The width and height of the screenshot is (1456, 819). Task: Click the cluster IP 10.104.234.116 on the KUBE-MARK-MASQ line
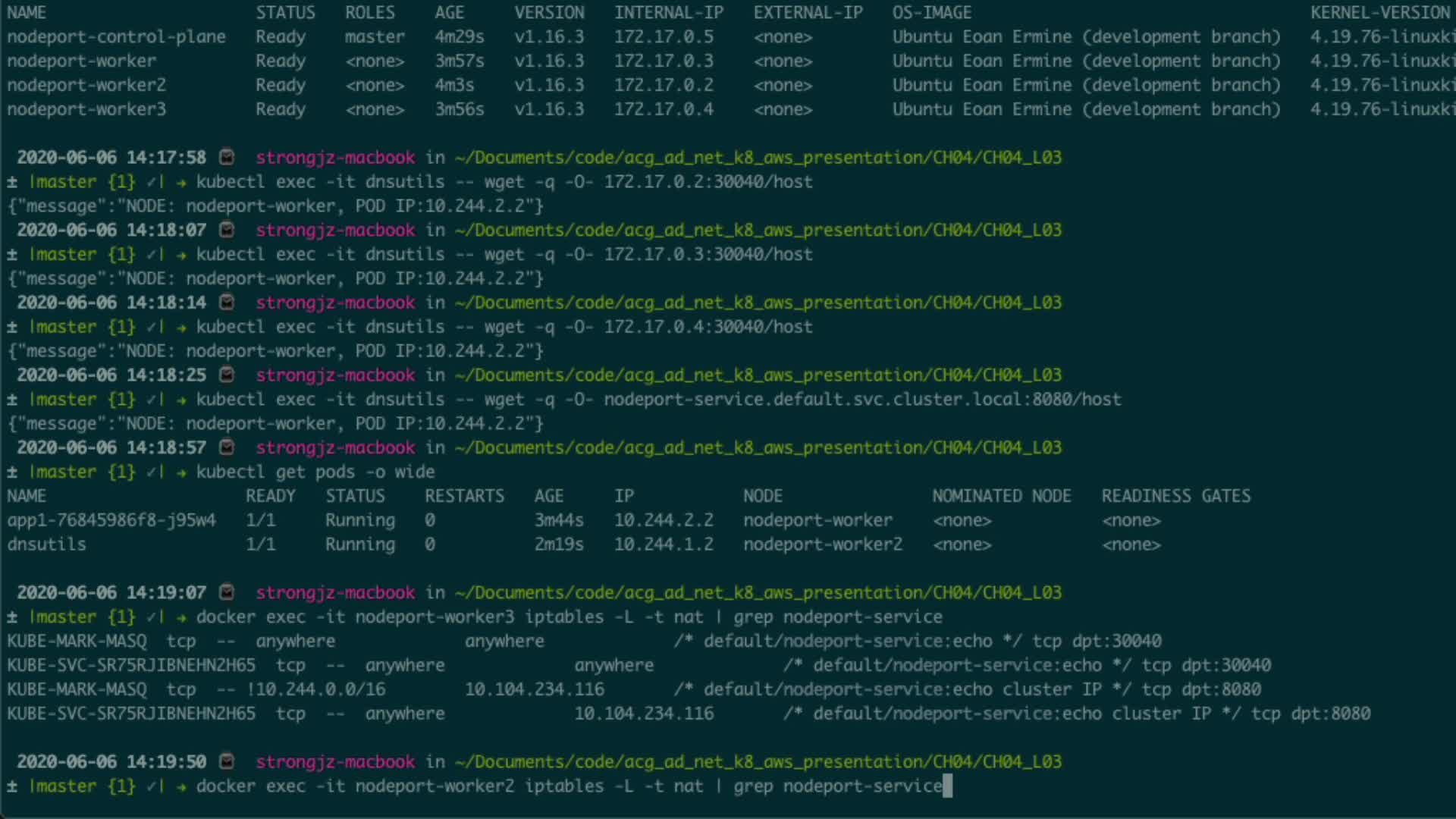coord(534,689)
